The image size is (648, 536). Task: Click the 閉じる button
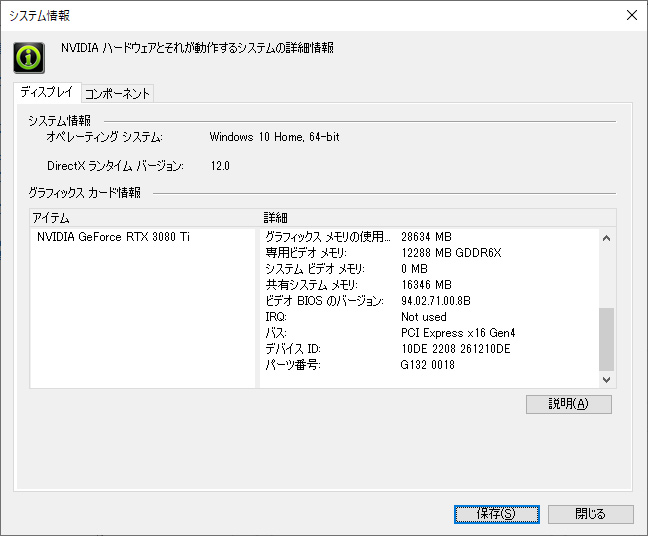[591, 514]
